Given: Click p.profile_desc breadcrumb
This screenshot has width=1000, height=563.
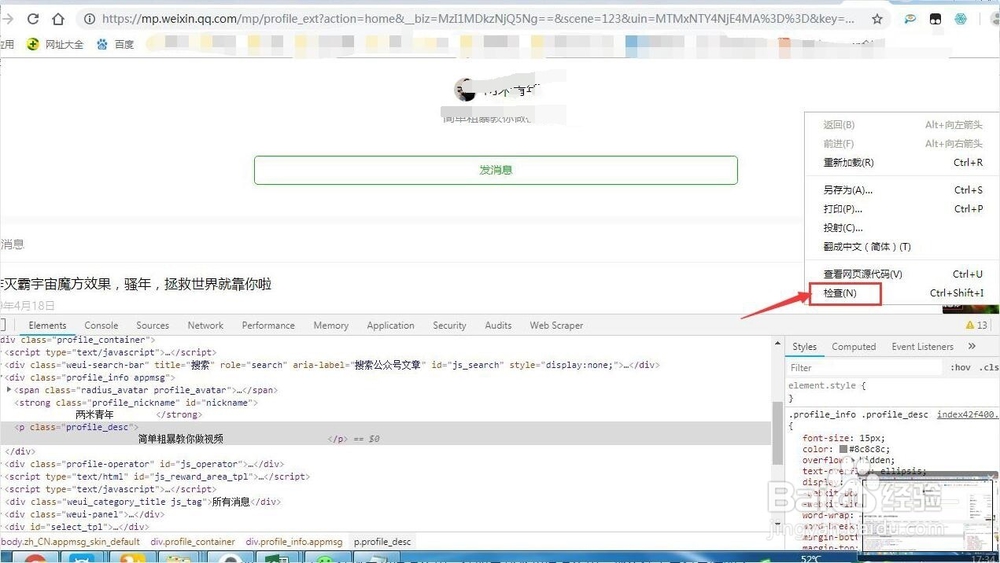Looking at the screenshot, I should click(383, 542).
